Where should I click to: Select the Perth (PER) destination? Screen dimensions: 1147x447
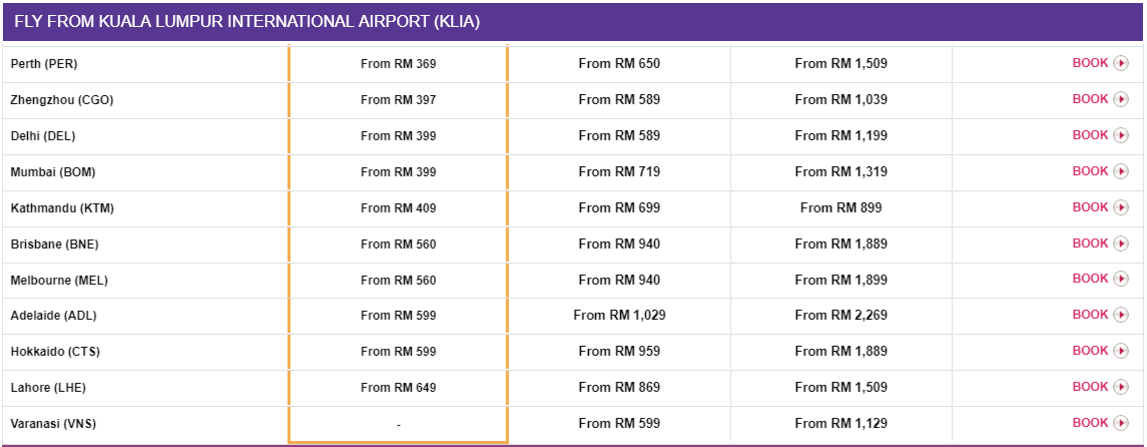click(x=44, y=64)
